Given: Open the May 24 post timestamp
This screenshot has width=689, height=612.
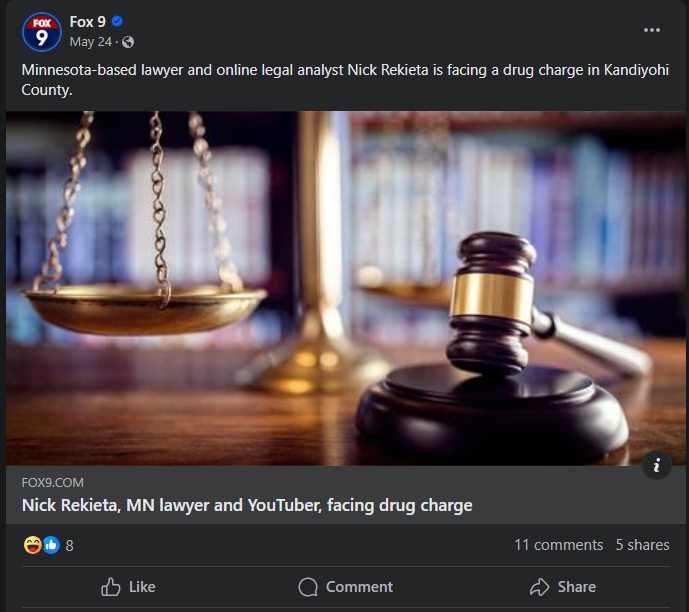Looking at the screenshot, I should [x=91, y=42].
